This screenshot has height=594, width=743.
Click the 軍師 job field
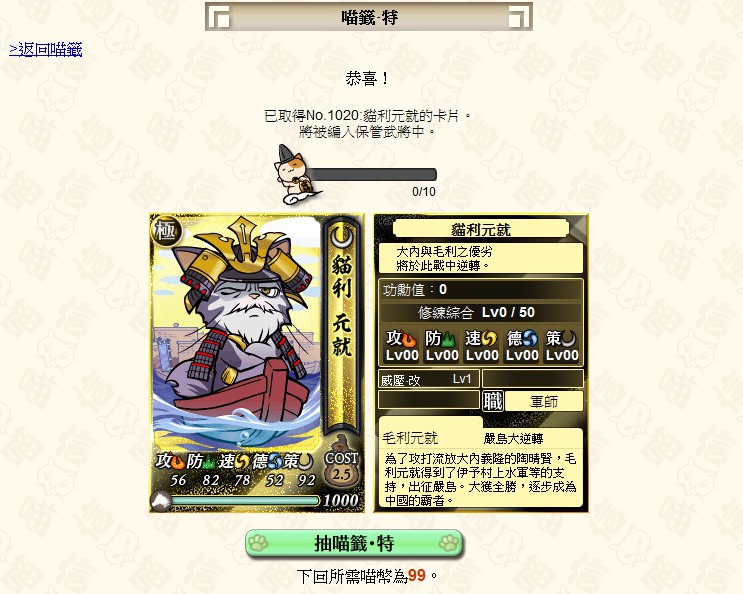544,402
